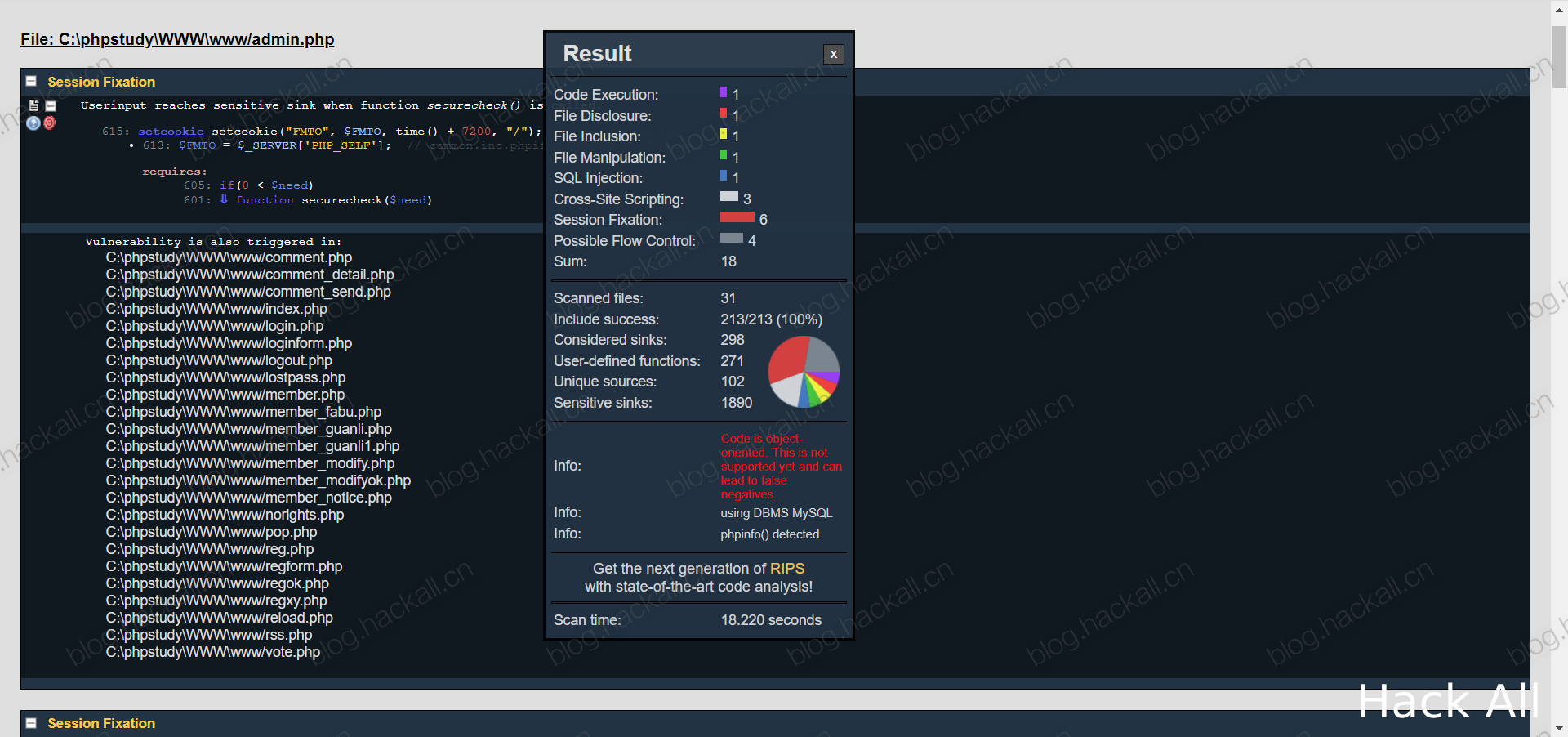Click the red File Disclosure swatch
The width and height of the screenshot is (1568, 737).
(x=724, y=114)
